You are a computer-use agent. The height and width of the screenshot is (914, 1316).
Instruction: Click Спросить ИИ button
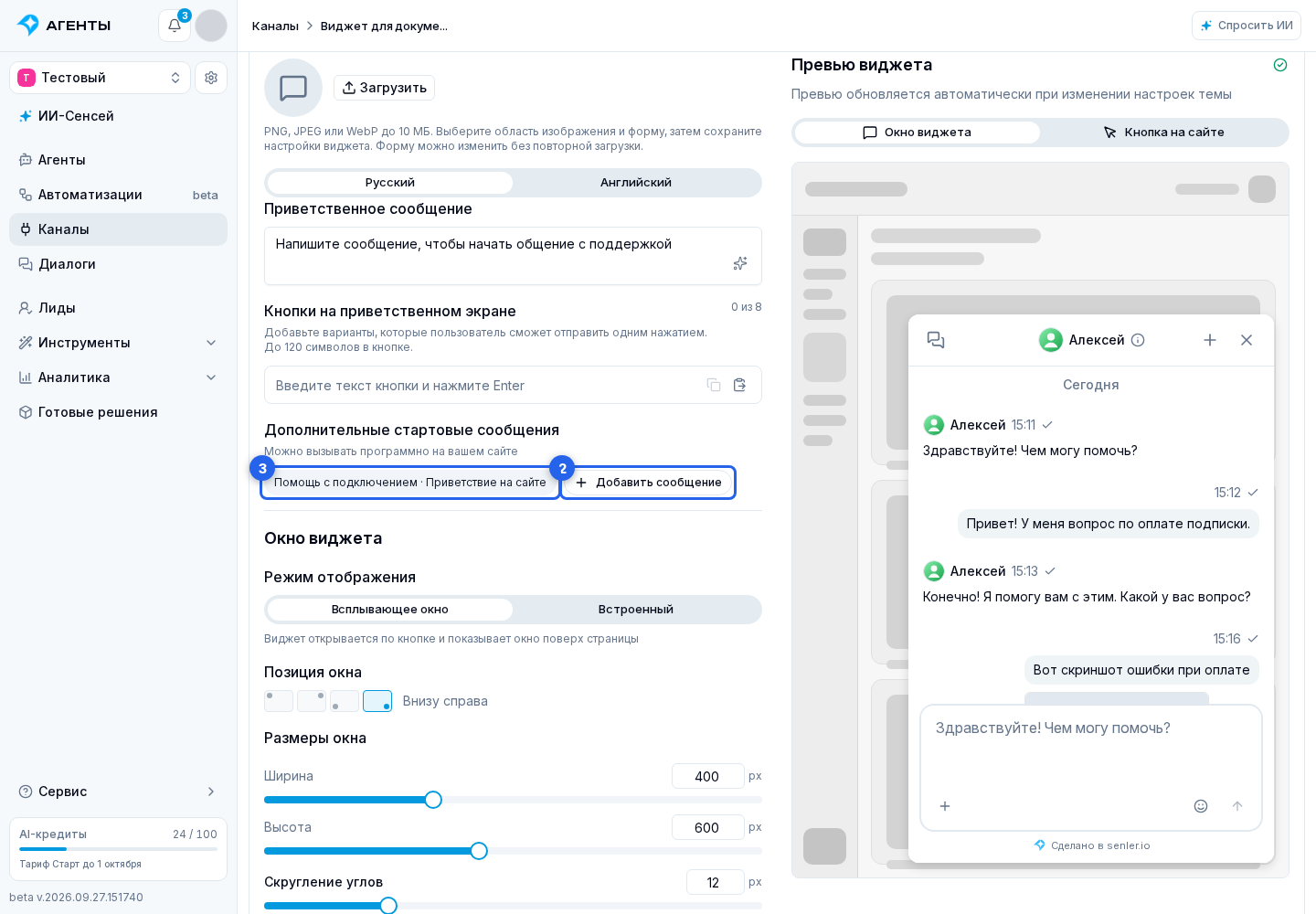1247,26
